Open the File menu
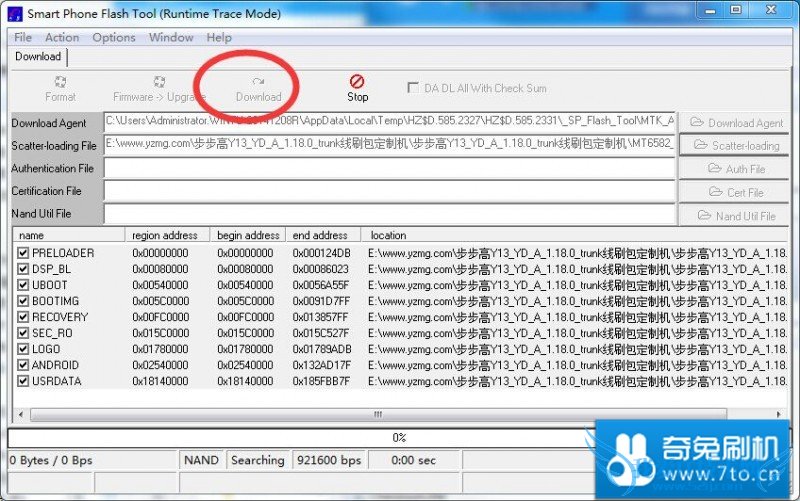Screen dimensions: 800x501 pyautogui.click(x=23, y=37)
